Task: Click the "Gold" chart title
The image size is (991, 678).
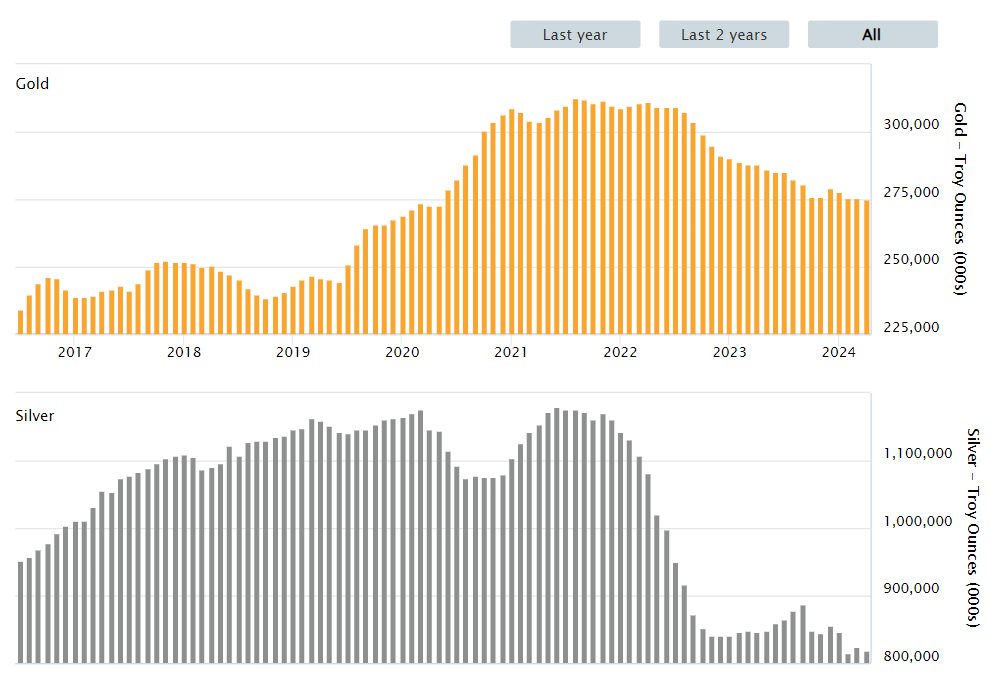Action: [x=32, y=84]
